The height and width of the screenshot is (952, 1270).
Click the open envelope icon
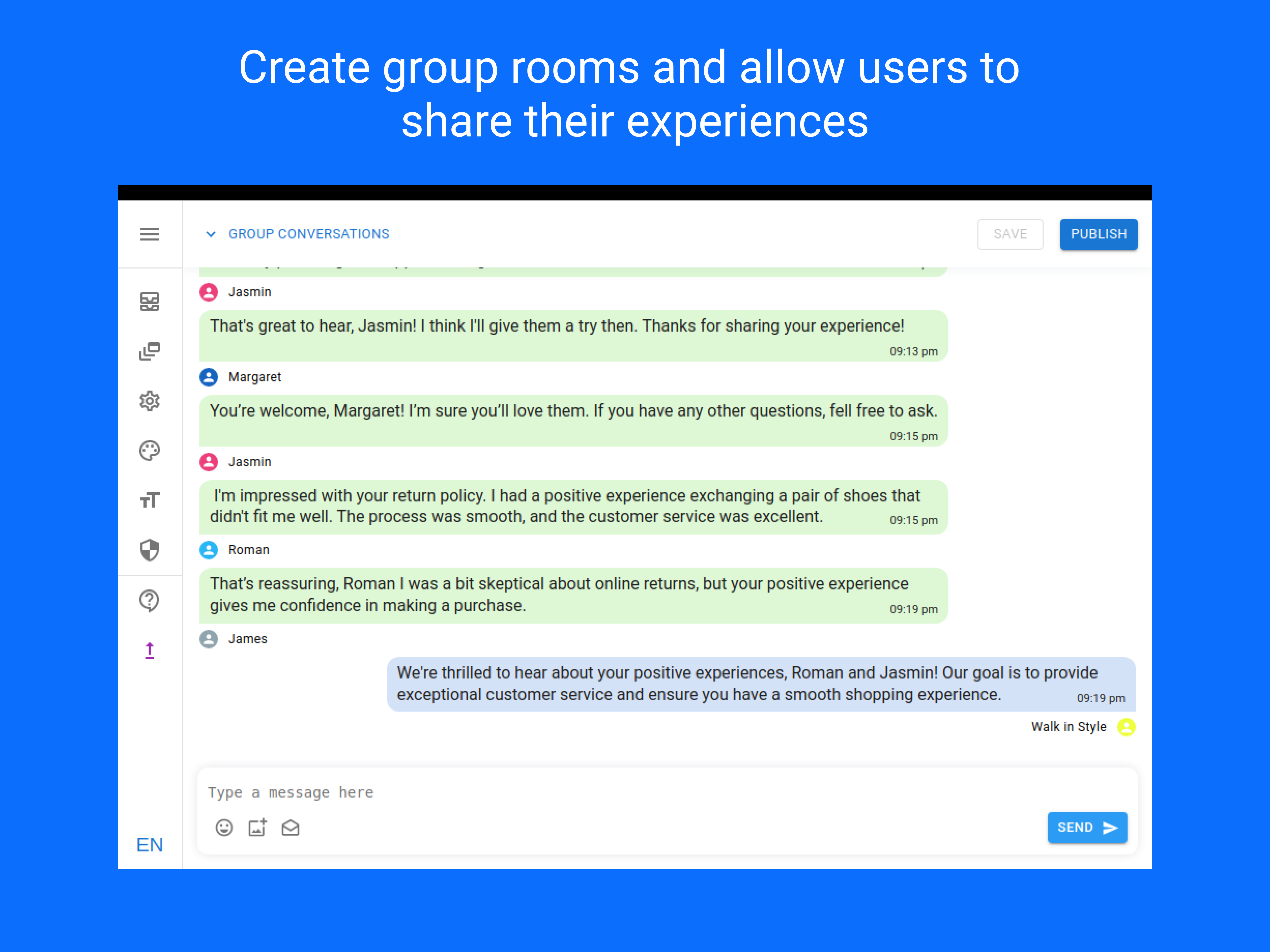(x=291, y=827)
